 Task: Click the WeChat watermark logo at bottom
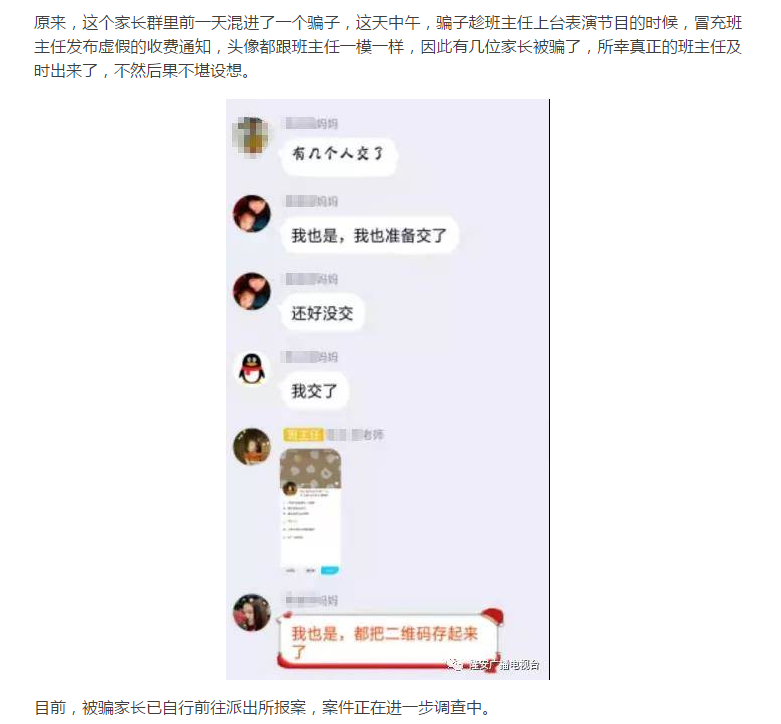pyautogui.click(x=454, y=664)
